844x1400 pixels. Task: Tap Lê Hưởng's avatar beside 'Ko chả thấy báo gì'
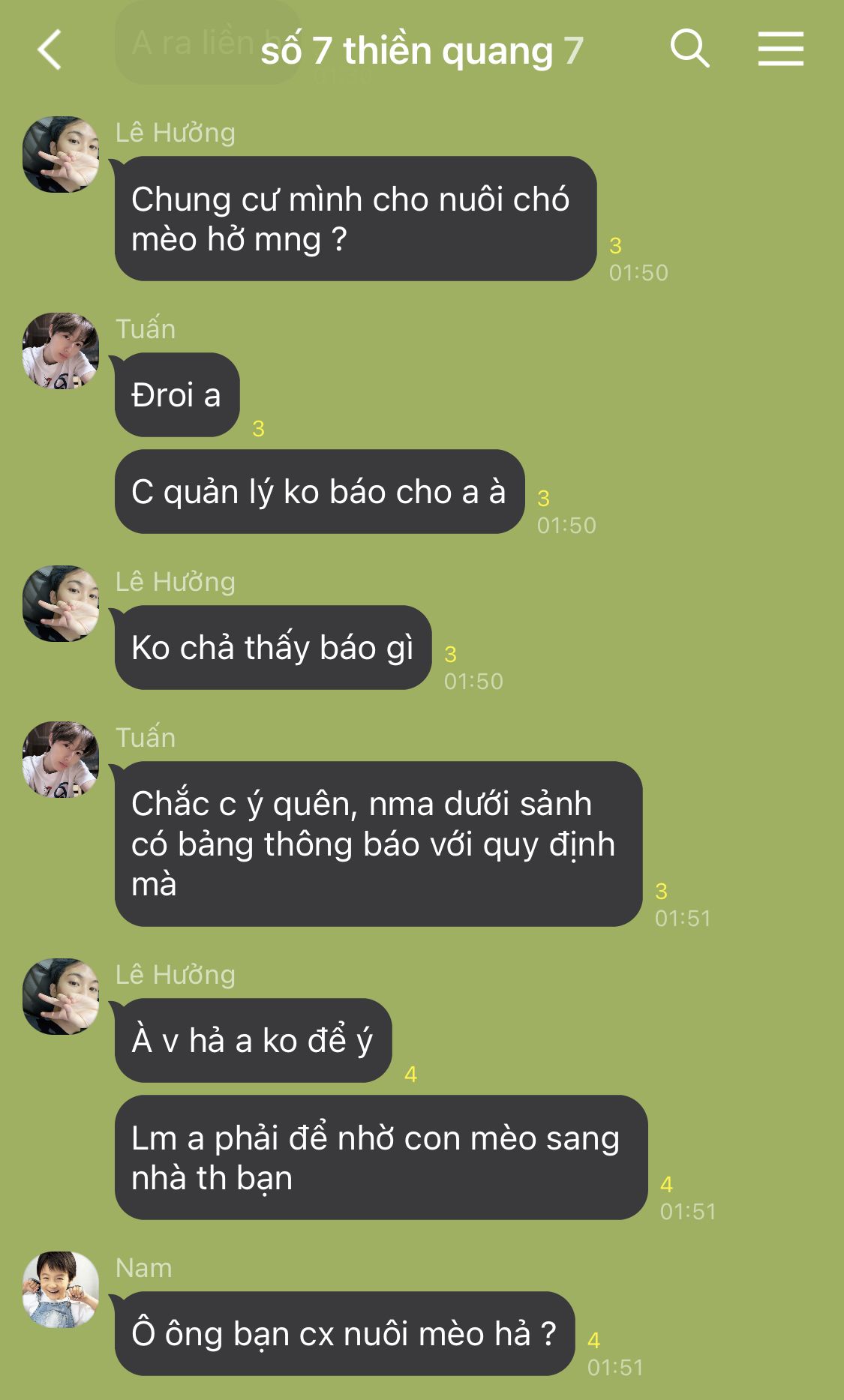[61, 604]
